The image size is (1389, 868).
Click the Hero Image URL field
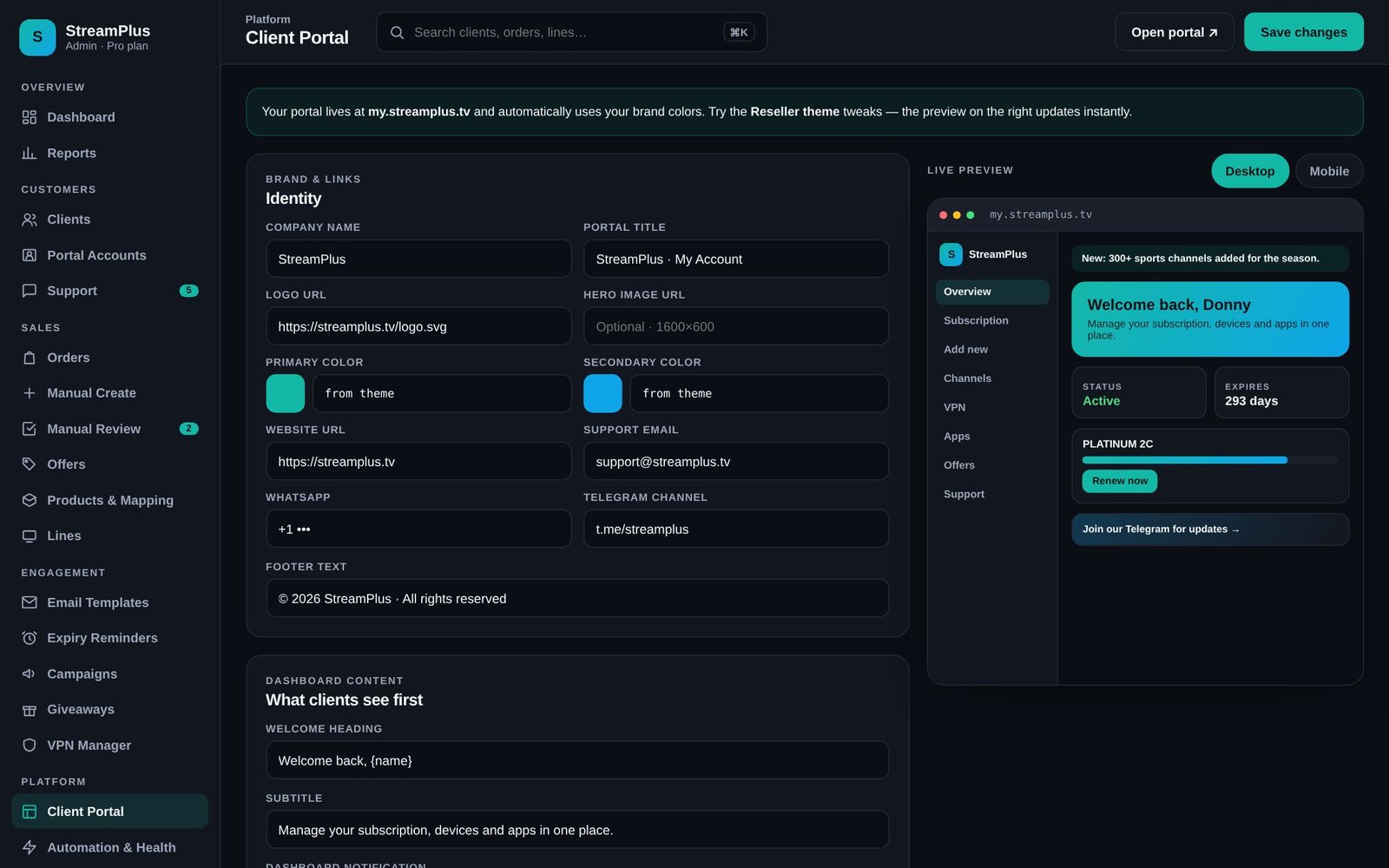(x=736, y=326)
